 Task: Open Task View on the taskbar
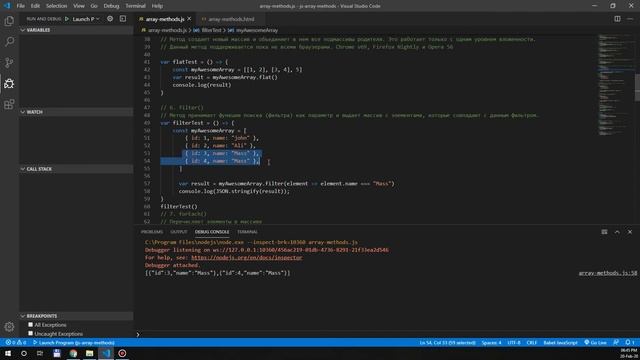point(40,353)
